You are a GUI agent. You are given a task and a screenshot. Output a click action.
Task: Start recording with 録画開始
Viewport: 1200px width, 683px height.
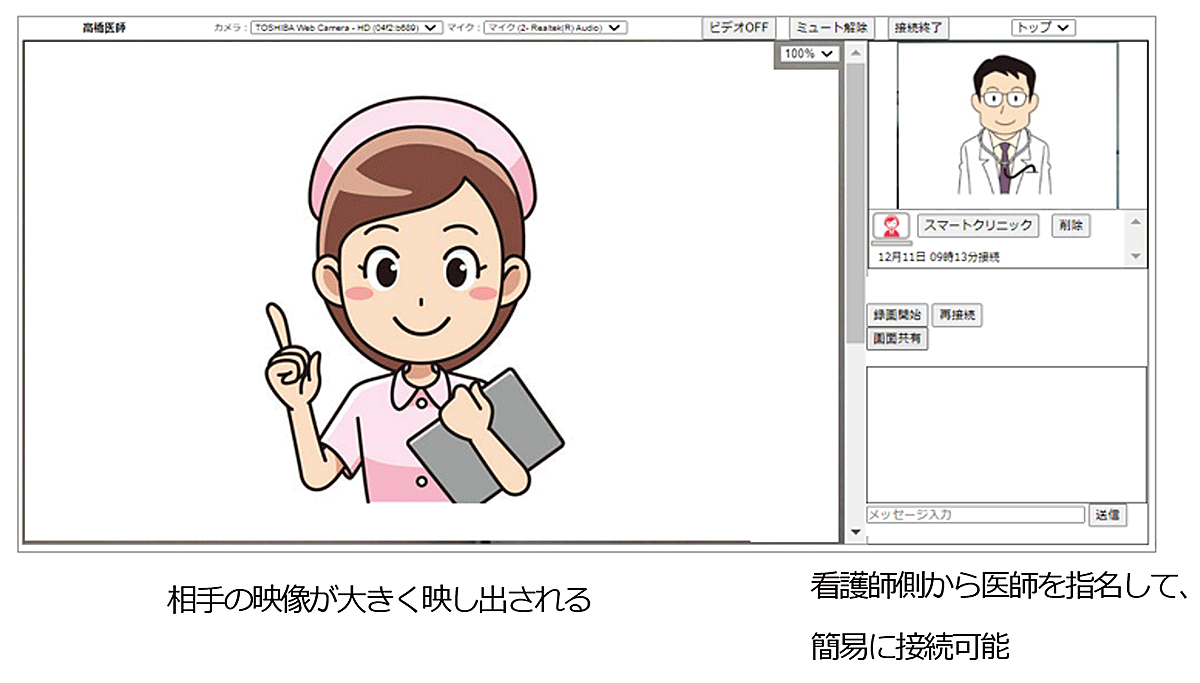[897, 315]
